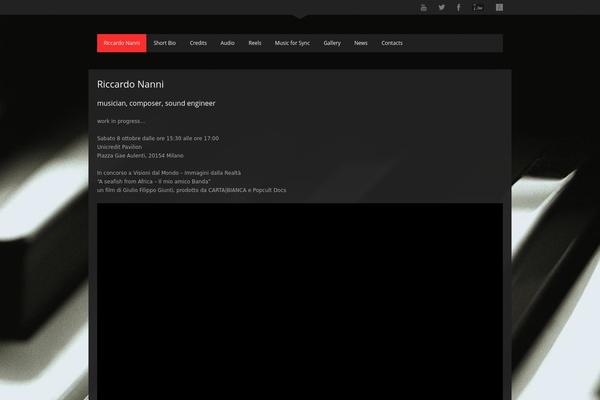This screenshot has height=400, width=600.
Task: Open the YouTube social icon
Action: click(x=423, y=8)
